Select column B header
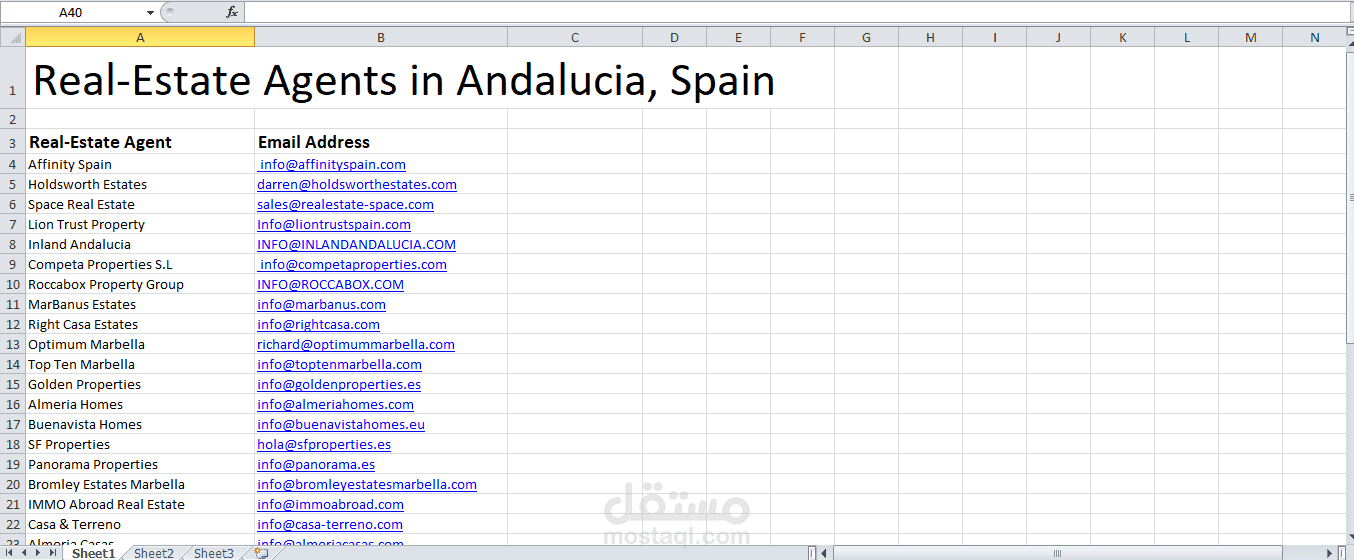Screen dimensions: 1354x560 [381, 38]
